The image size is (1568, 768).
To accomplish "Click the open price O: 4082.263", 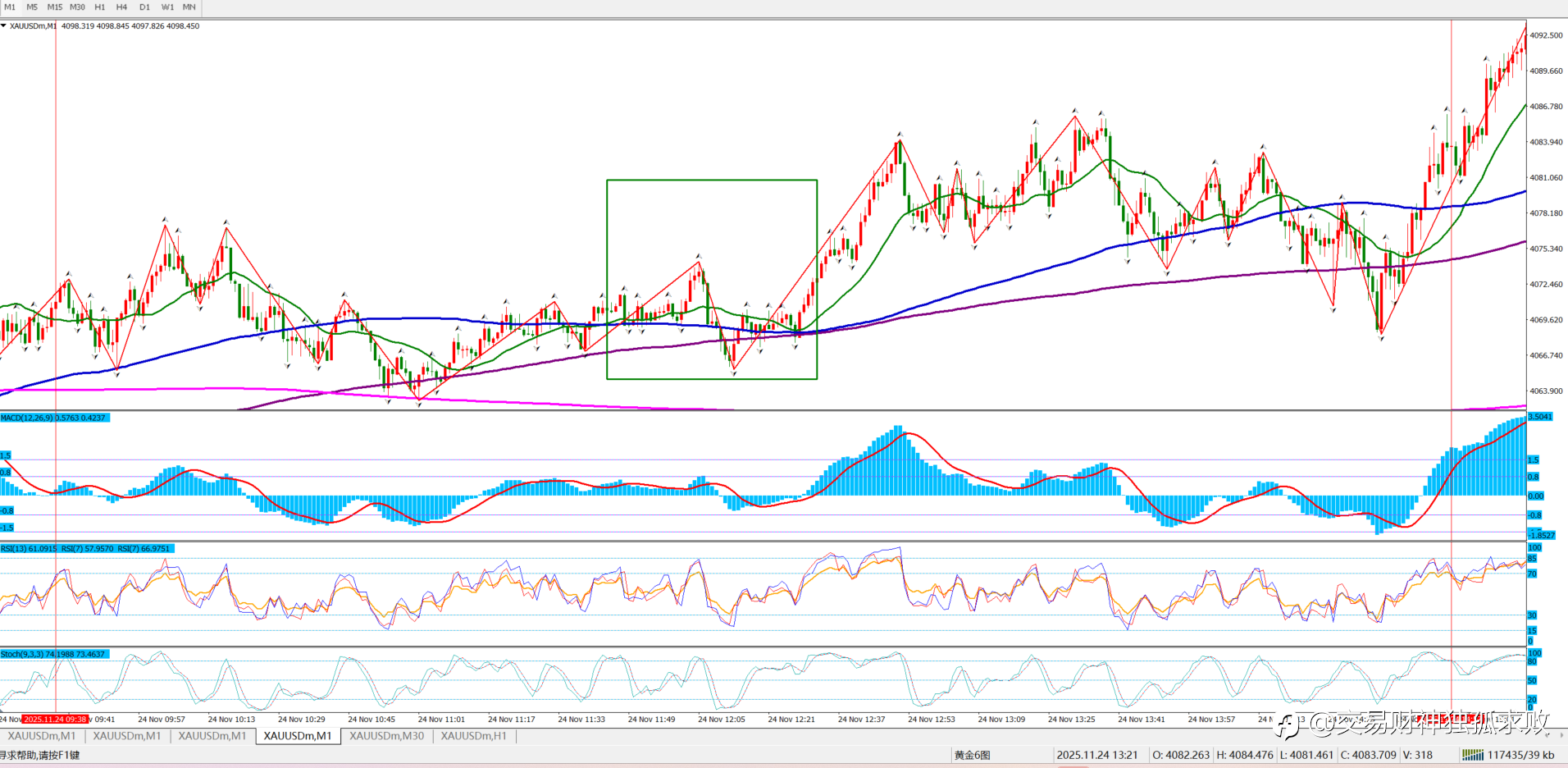I will click(x=1181, y=755).
